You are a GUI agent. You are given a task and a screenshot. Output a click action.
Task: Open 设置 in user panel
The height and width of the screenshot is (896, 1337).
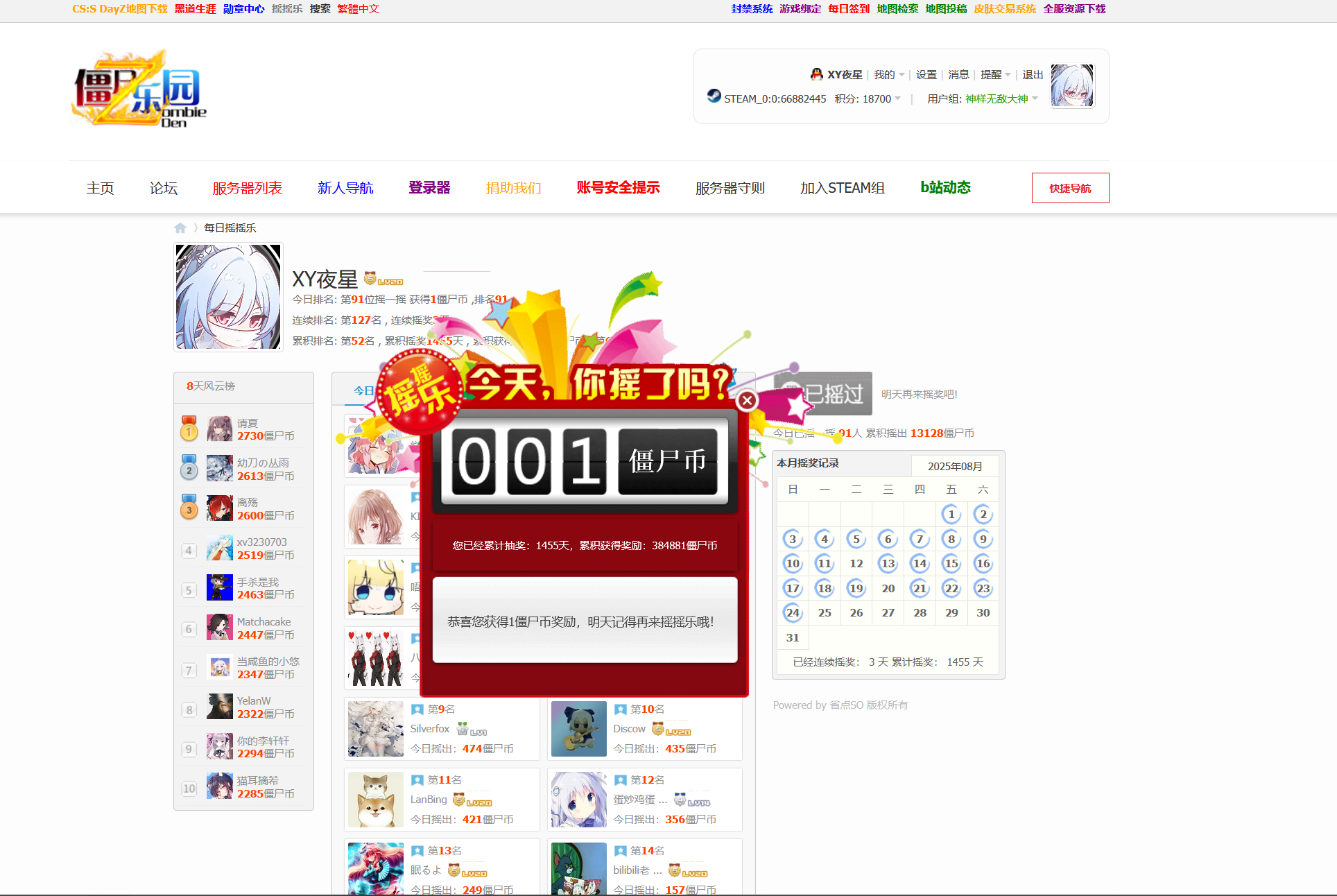(926, 74)
